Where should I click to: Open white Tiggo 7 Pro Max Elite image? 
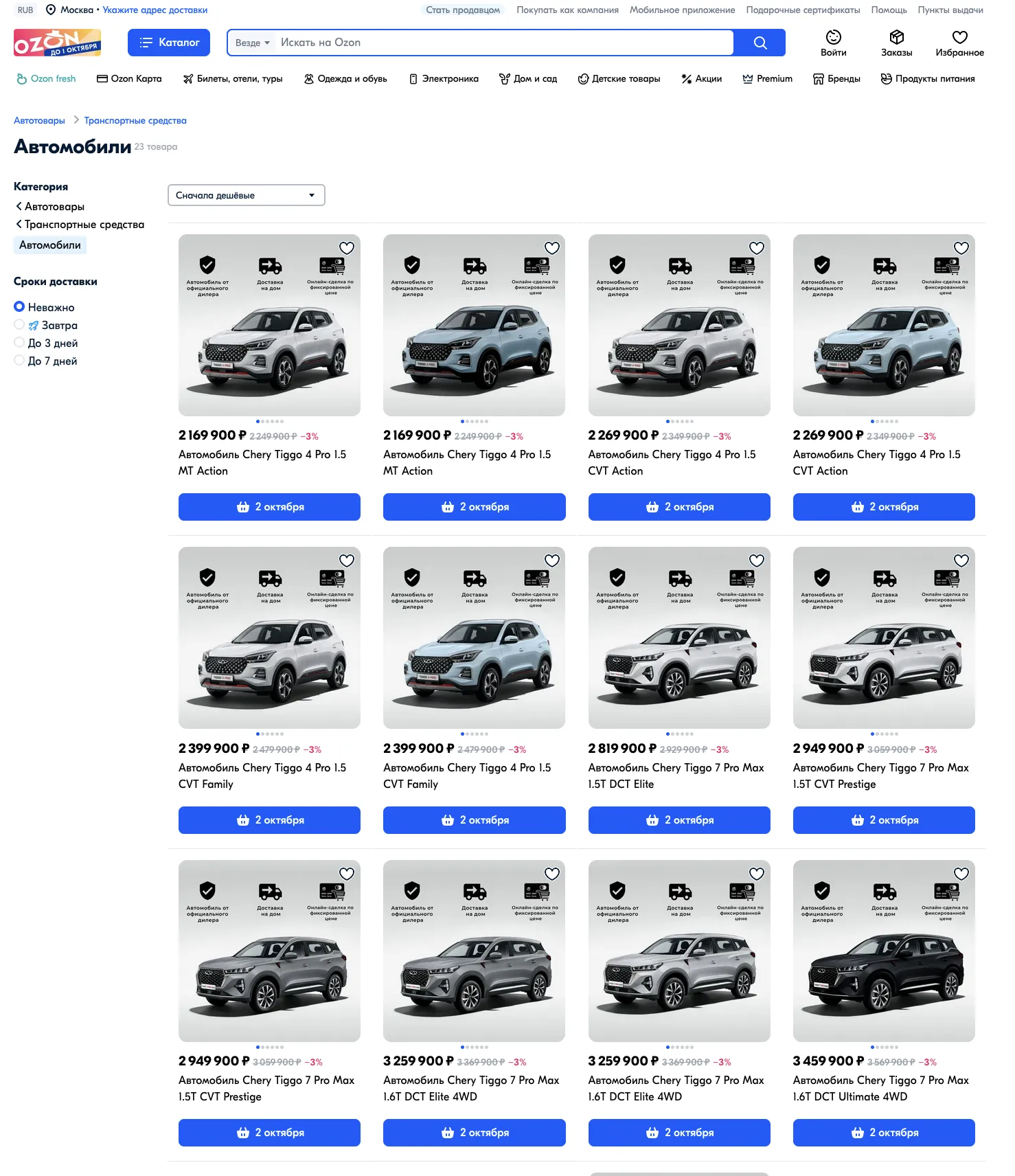click(679, 637)
